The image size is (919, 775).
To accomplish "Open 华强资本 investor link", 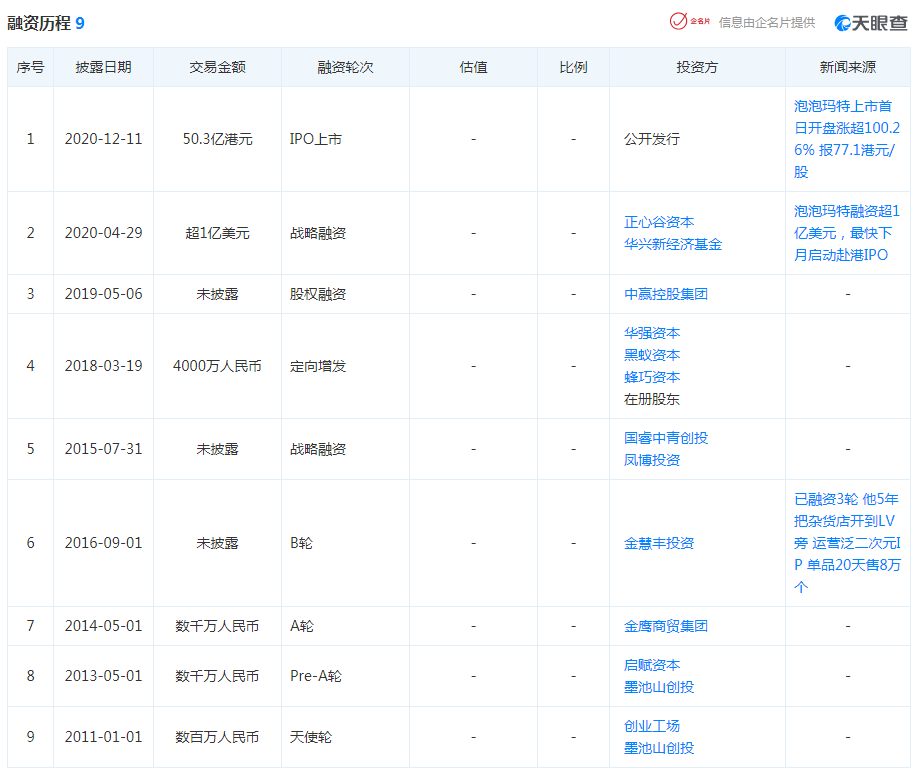I will (651, 333).
